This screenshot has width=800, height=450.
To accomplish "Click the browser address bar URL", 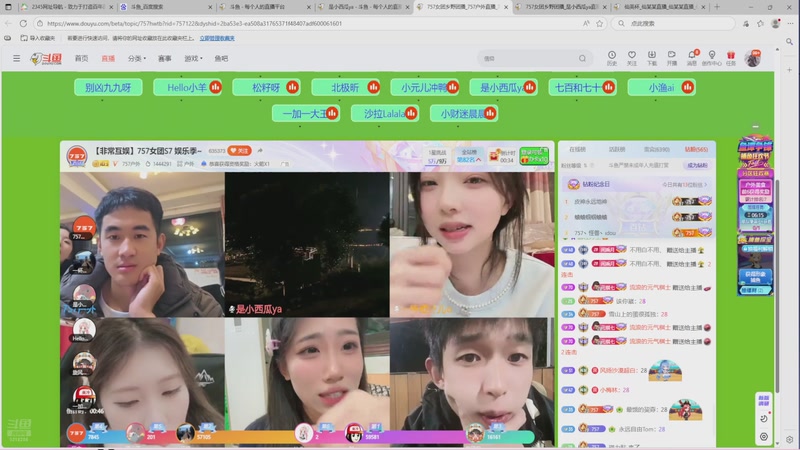I will tap(194, 23).
